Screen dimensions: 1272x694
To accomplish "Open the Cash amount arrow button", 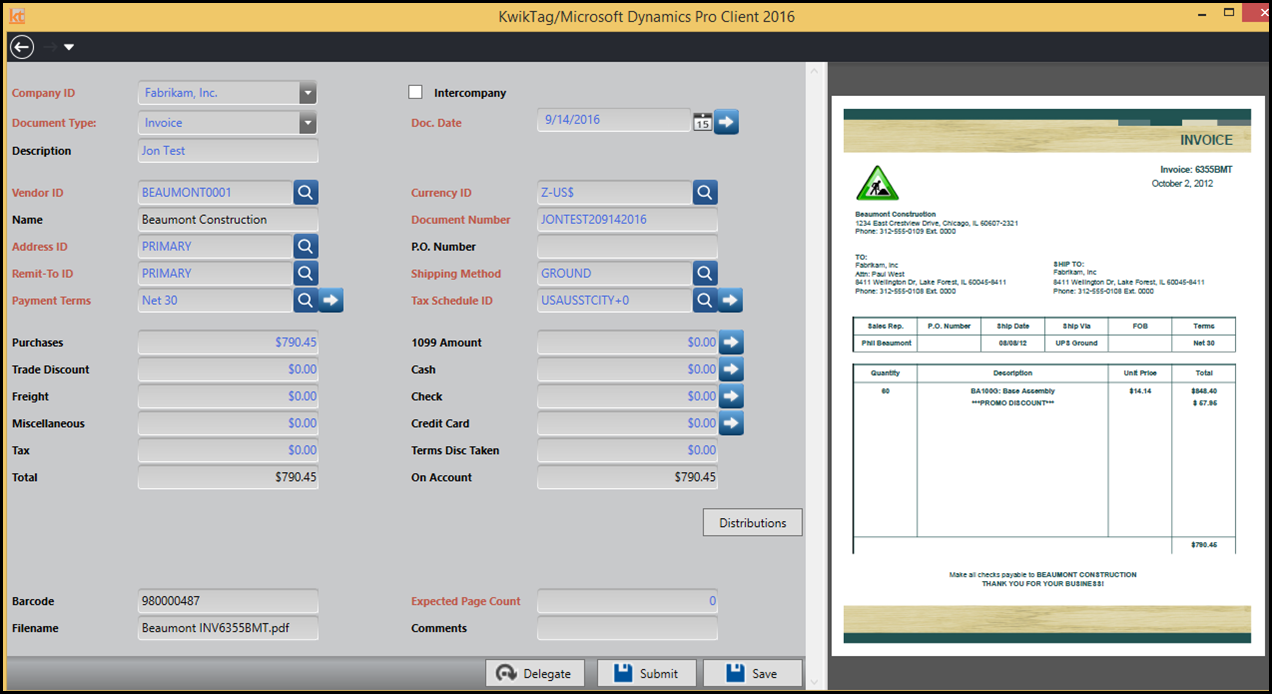I will coord(732,369).
